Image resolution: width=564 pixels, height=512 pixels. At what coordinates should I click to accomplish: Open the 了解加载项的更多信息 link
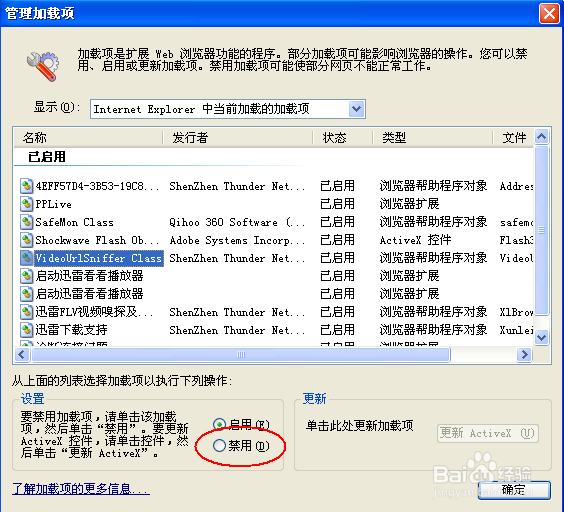pos(81,489)
